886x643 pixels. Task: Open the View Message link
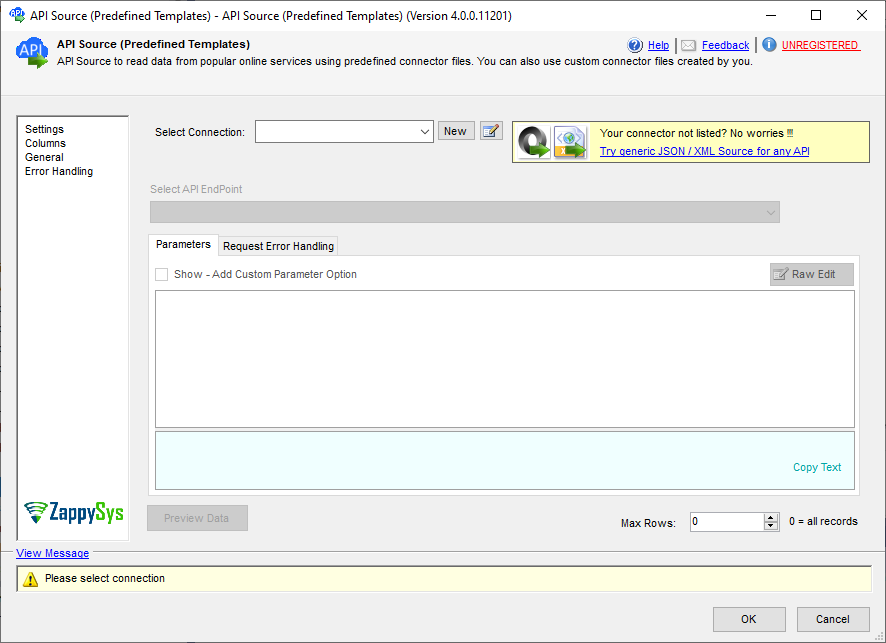53,553
